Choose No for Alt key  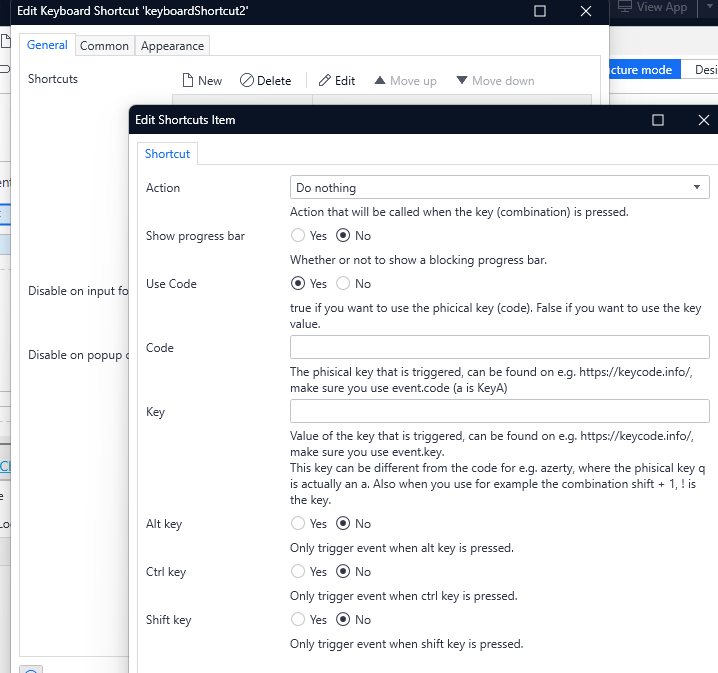[343, 524]
